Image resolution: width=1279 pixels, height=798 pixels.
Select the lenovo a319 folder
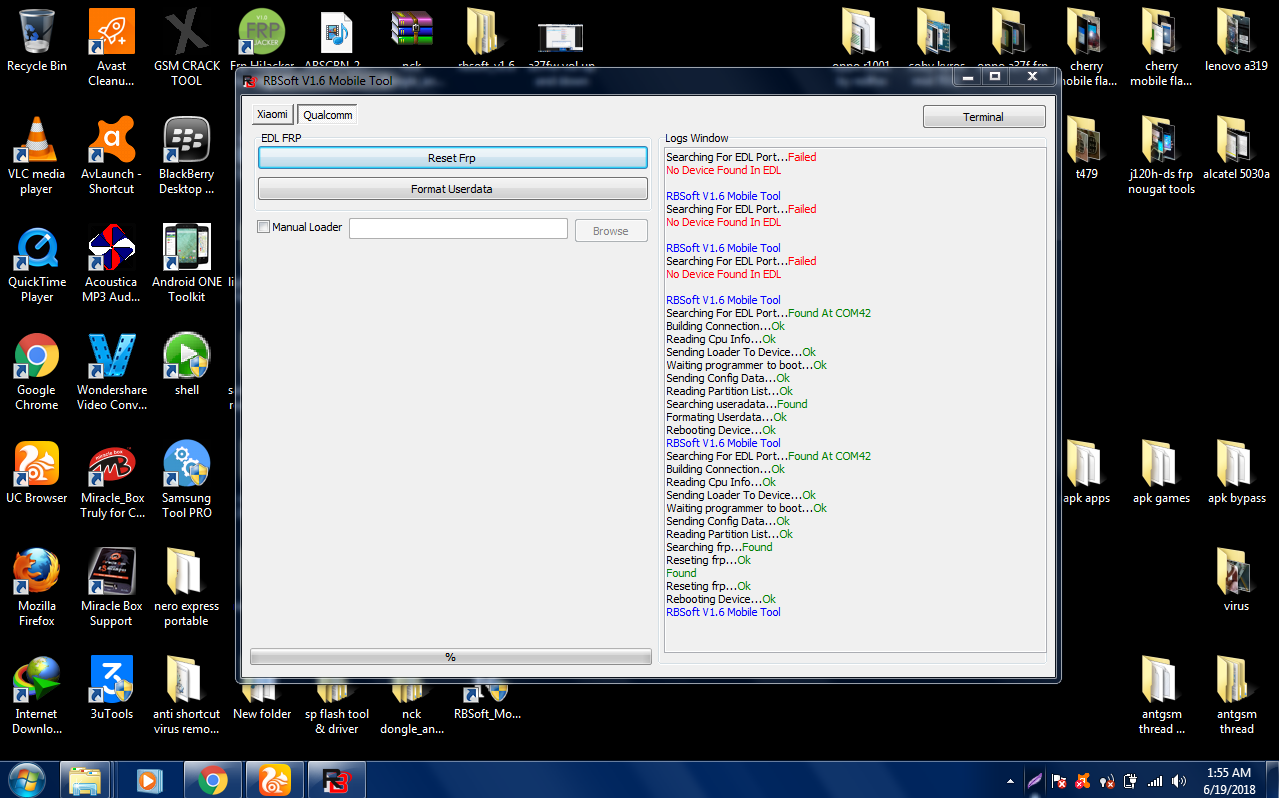(1236, 39)
